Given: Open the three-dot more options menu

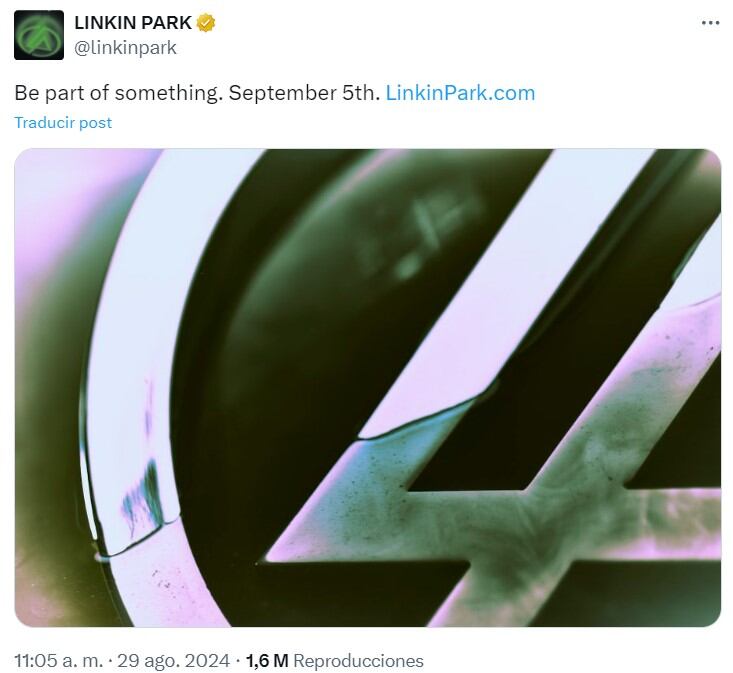Looking at the screenshot, I should point(711,22).
